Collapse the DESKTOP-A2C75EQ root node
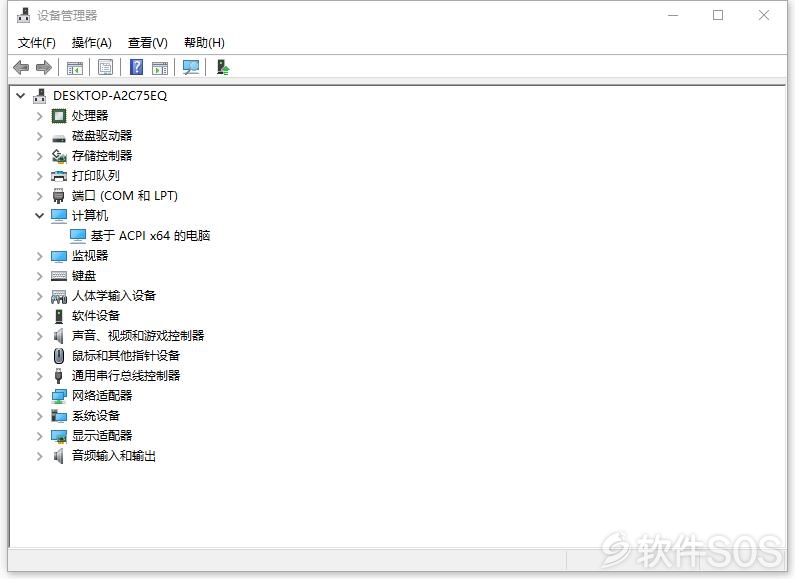 coord(20,95)
